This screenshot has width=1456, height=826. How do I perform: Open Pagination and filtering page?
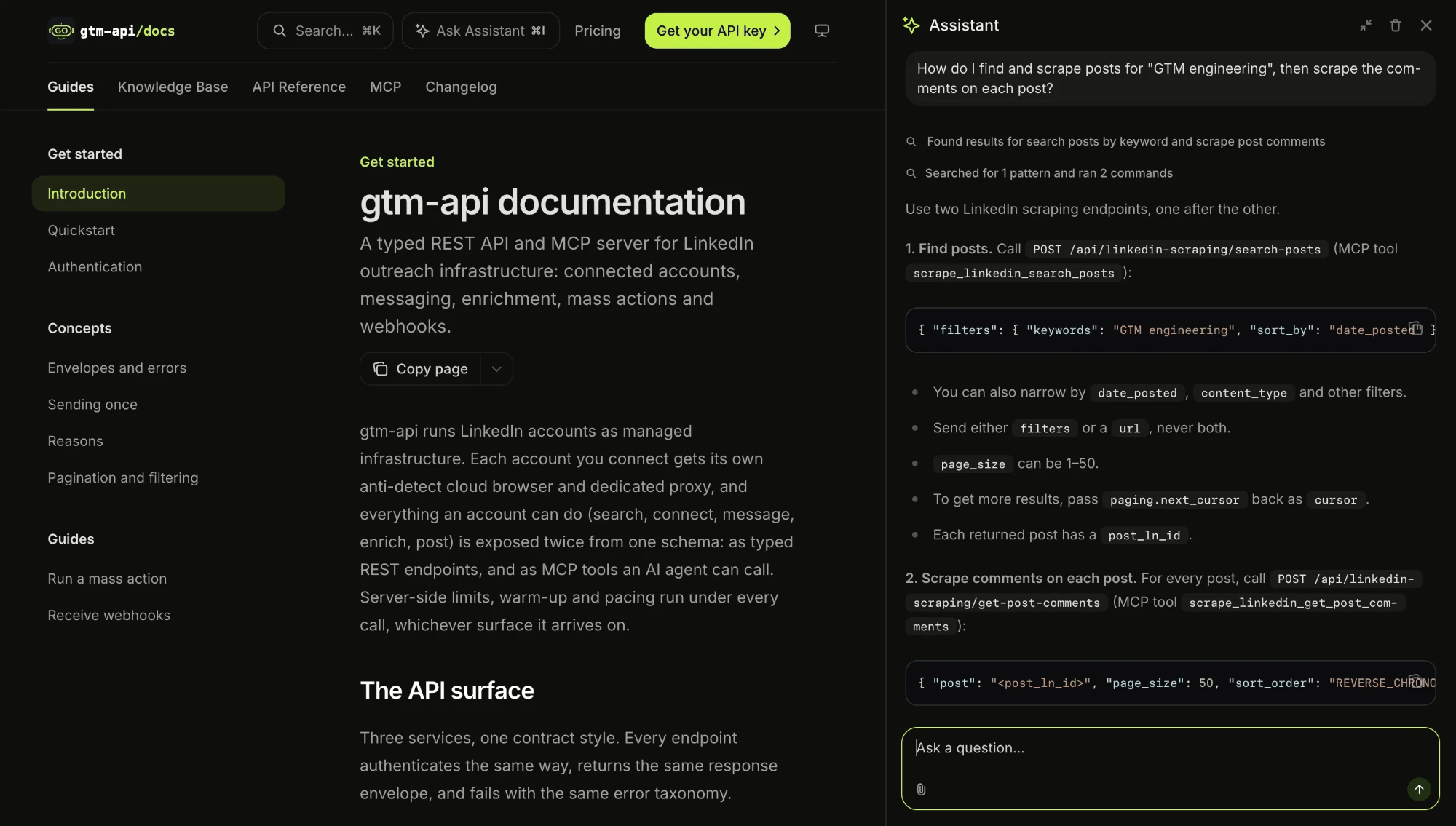coord(122,477)
